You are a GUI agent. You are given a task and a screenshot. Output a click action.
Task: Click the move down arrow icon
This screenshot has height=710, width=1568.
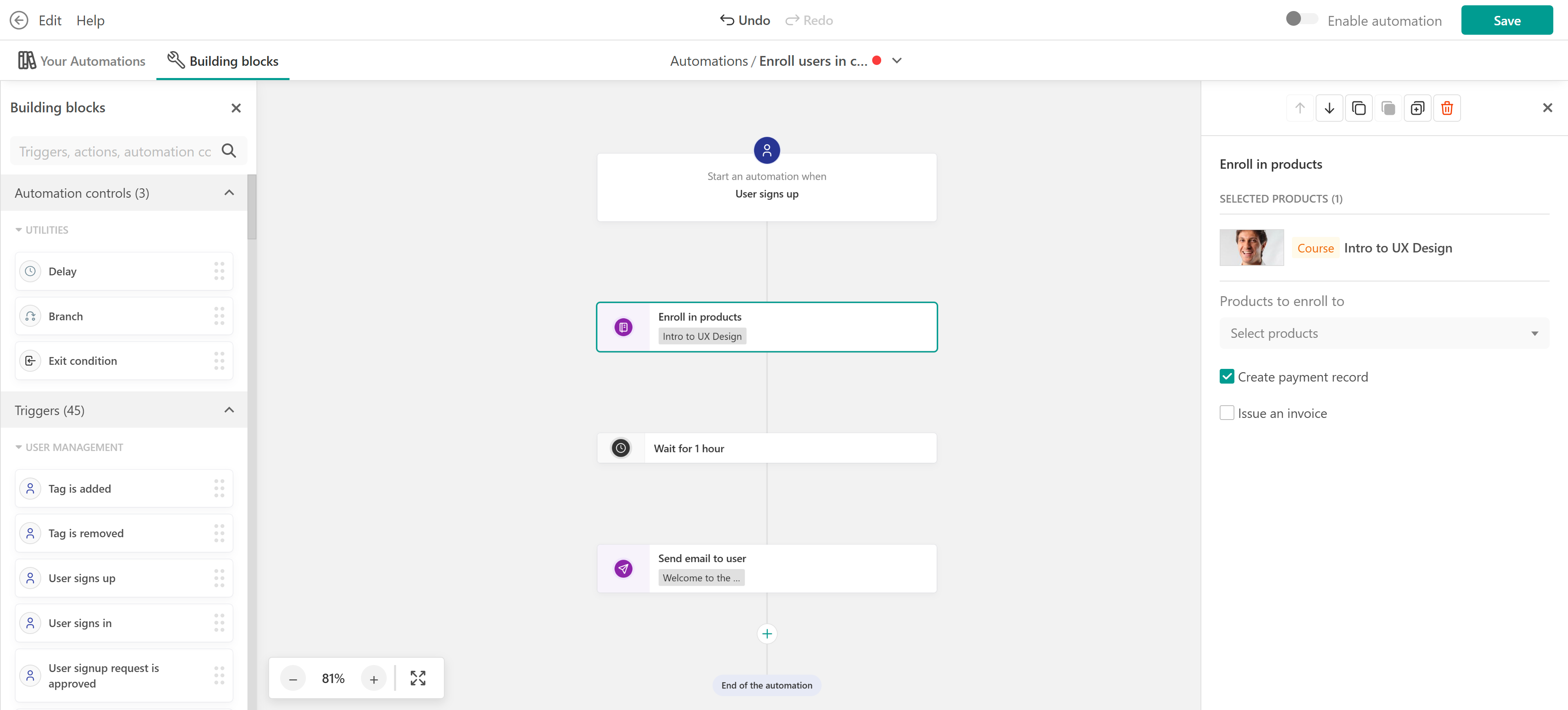pos(1329,108)
